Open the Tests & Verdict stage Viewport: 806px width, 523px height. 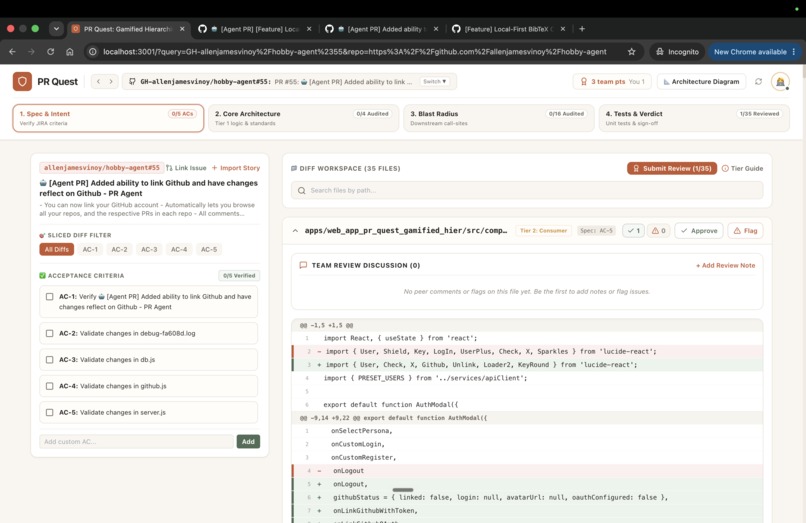(694, 118)
